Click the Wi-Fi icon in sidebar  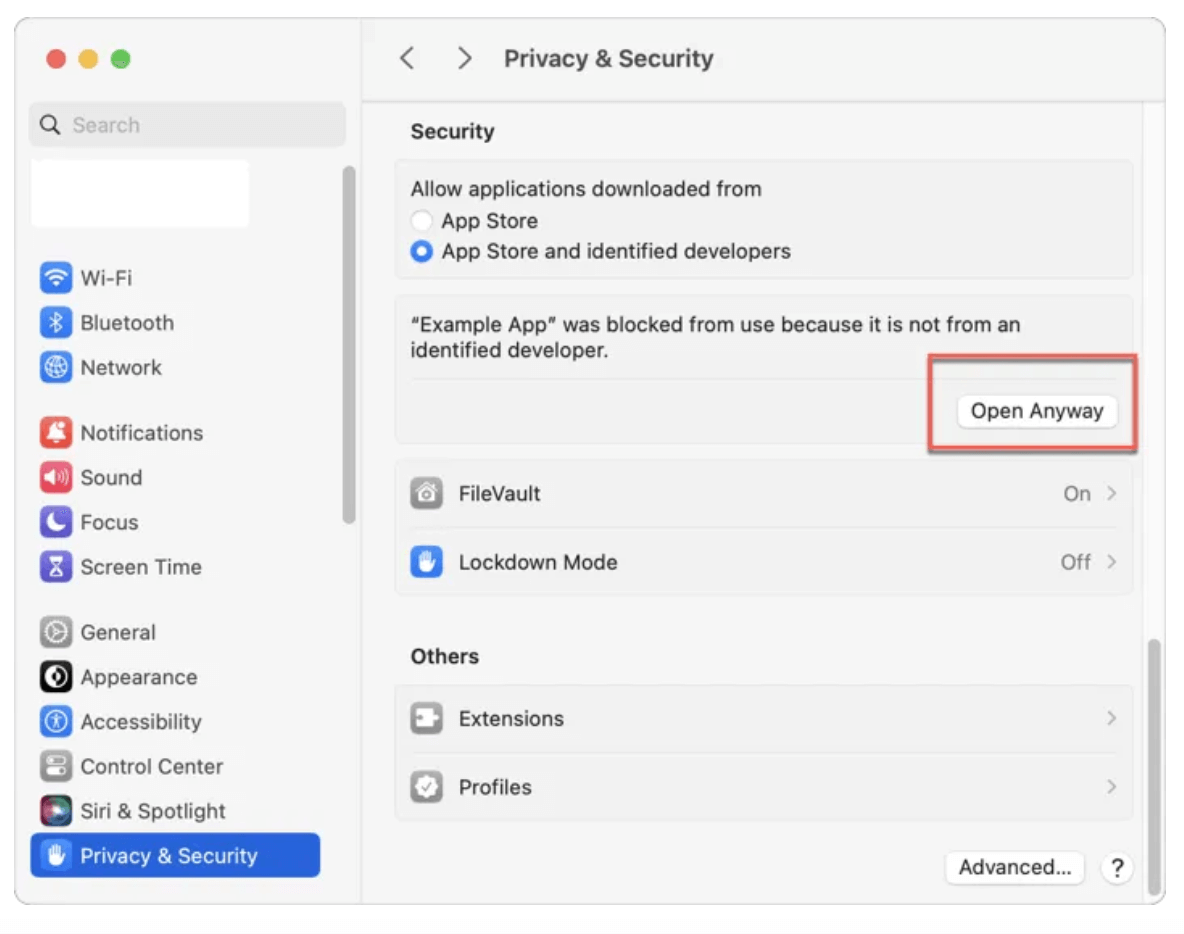pos(56,278)
